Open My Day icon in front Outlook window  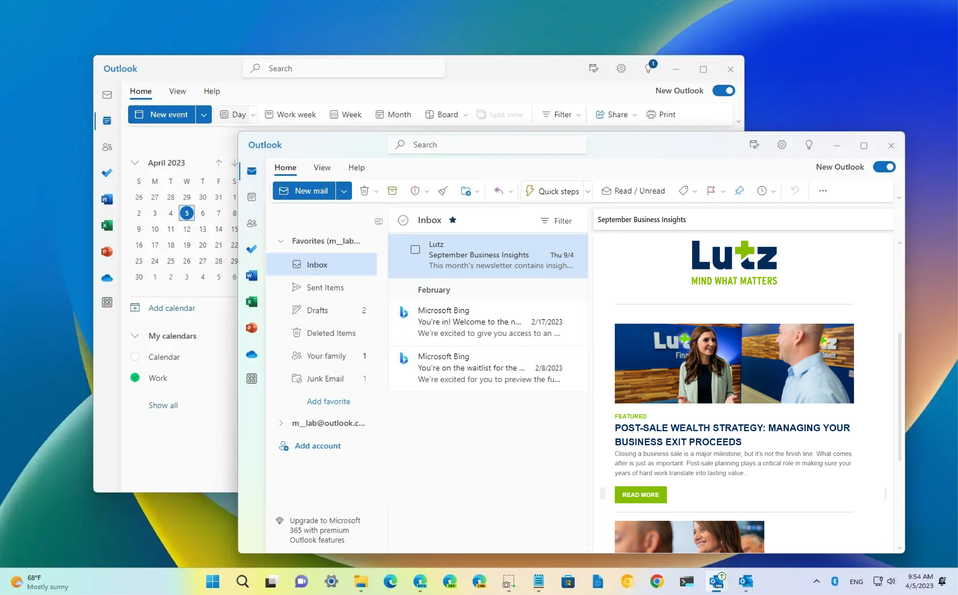(755, 145)
